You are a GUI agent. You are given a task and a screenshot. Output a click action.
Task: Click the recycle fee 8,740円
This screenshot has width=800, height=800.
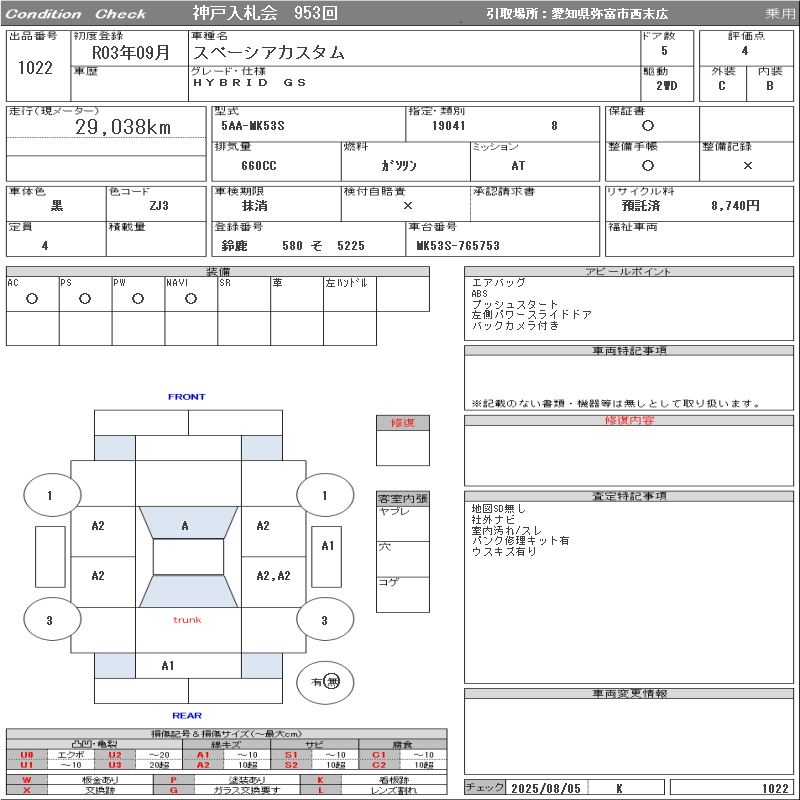(x=735, y=206)
